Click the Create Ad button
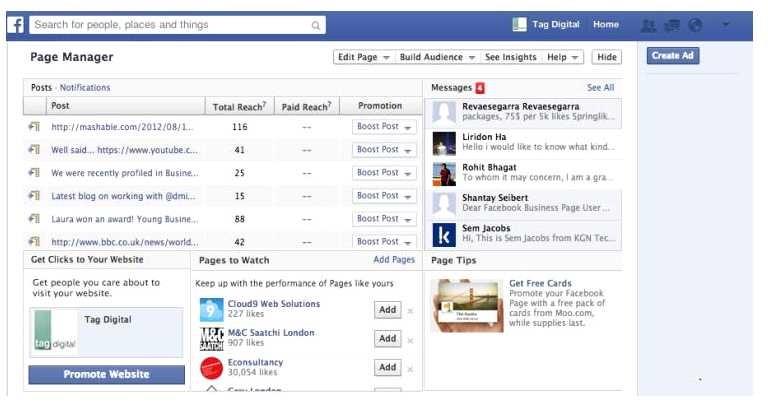The width and height of the screenshot is (768, 401). pyautogui.click(x=672, y=56)
